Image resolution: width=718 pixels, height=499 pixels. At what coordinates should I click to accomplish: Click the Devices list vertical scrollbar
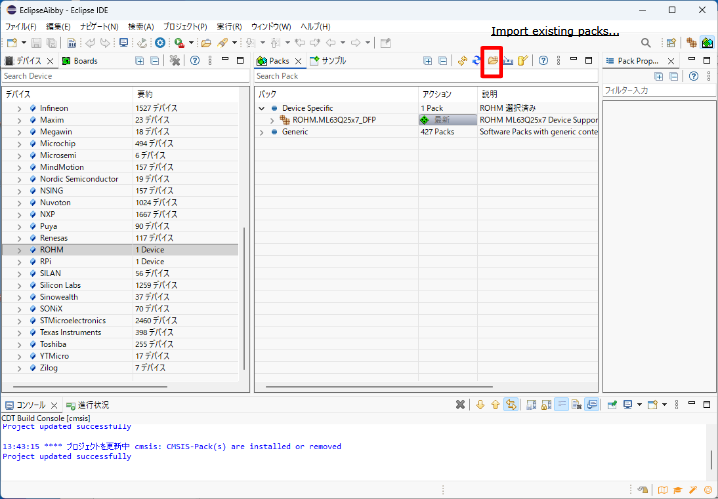(244, 298)
